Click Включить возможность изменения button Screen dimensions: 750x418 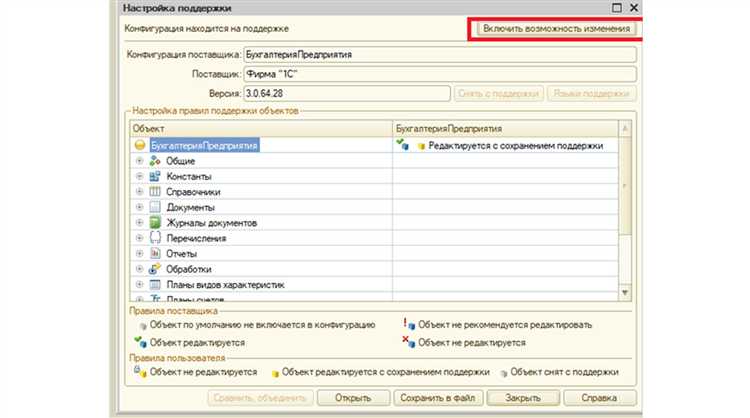tap(556, 28)
